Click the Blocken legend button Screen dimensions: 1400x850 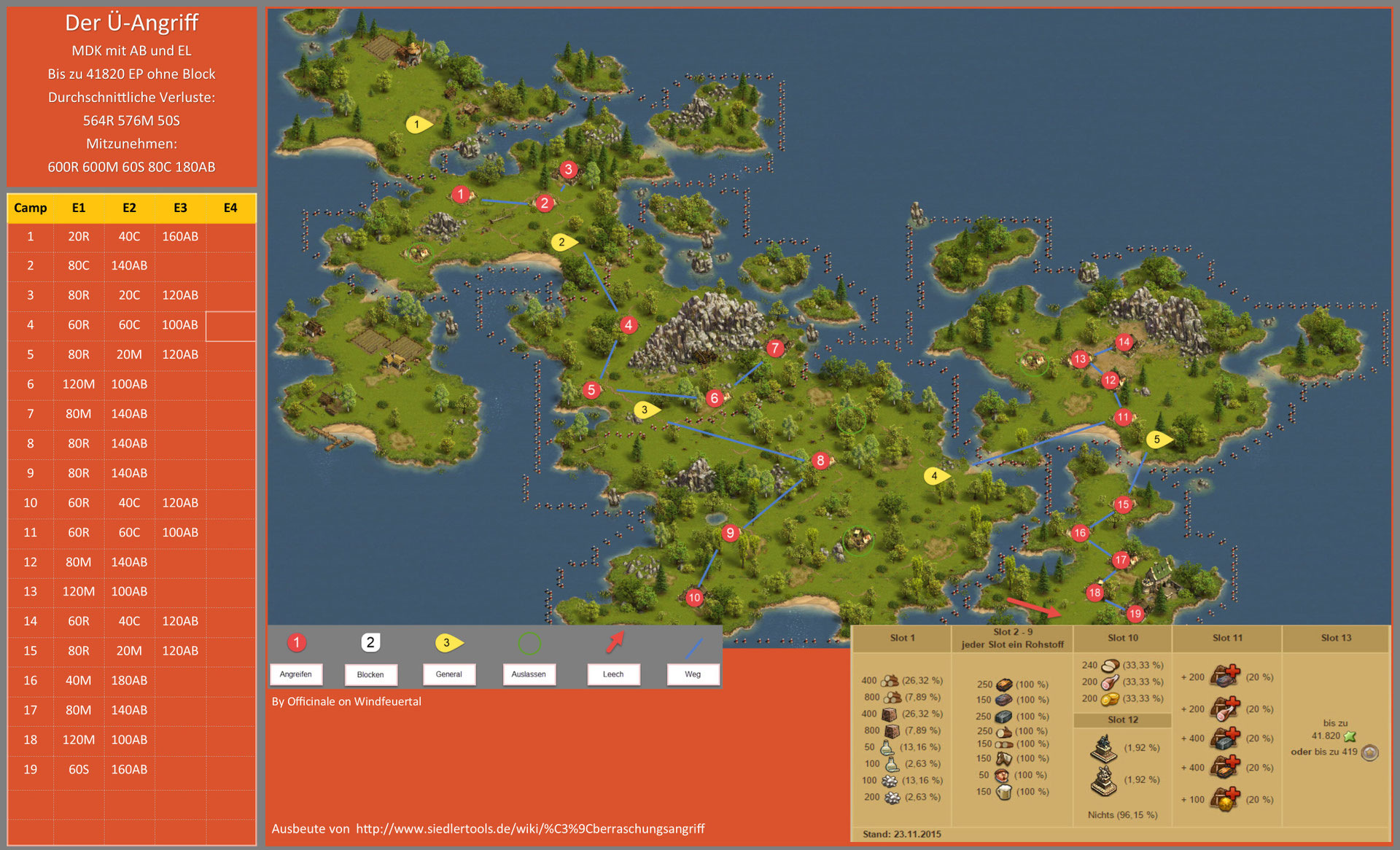coord(370,675)
